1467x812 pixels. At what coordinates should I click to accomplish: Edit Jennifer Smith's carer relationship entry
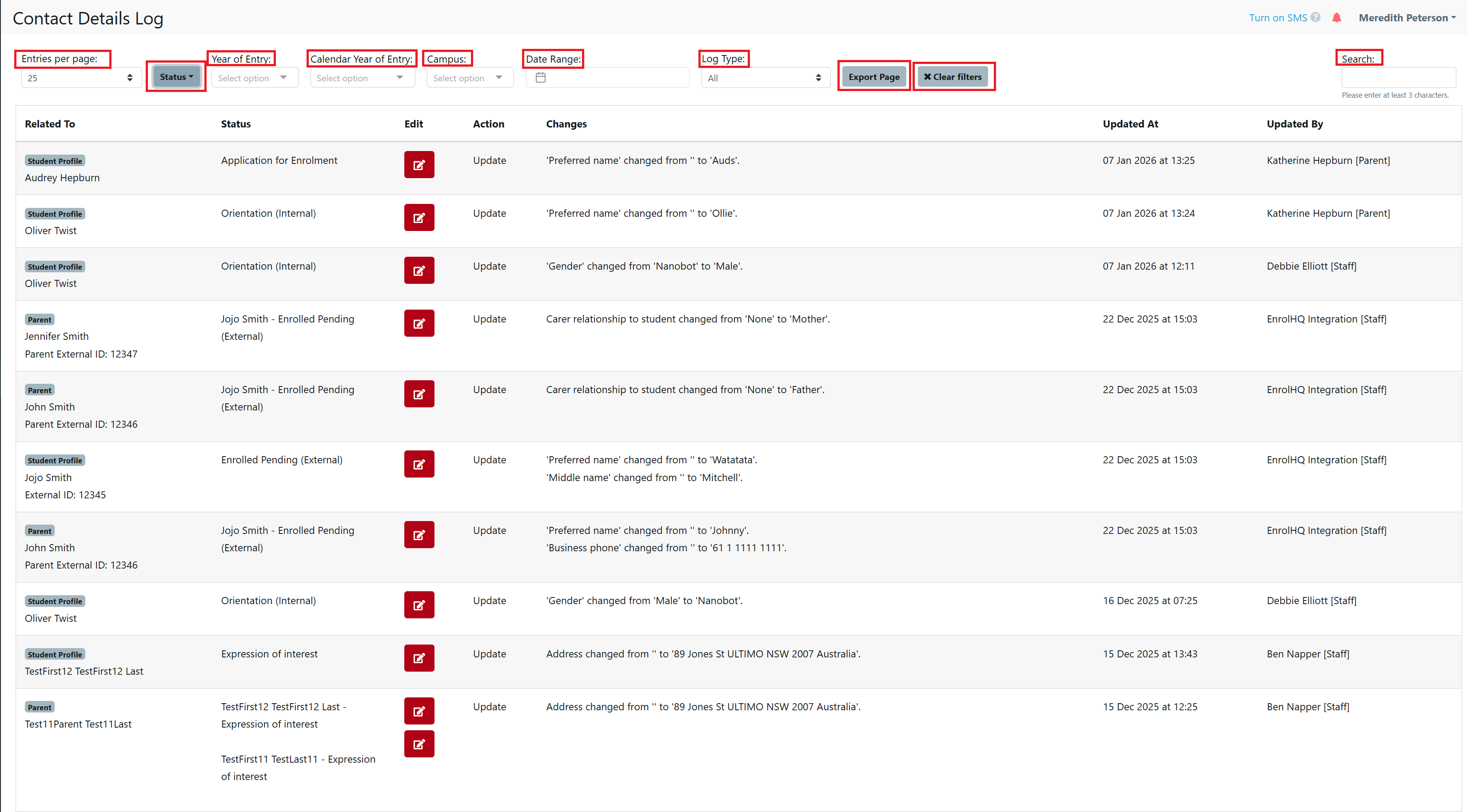419,323
